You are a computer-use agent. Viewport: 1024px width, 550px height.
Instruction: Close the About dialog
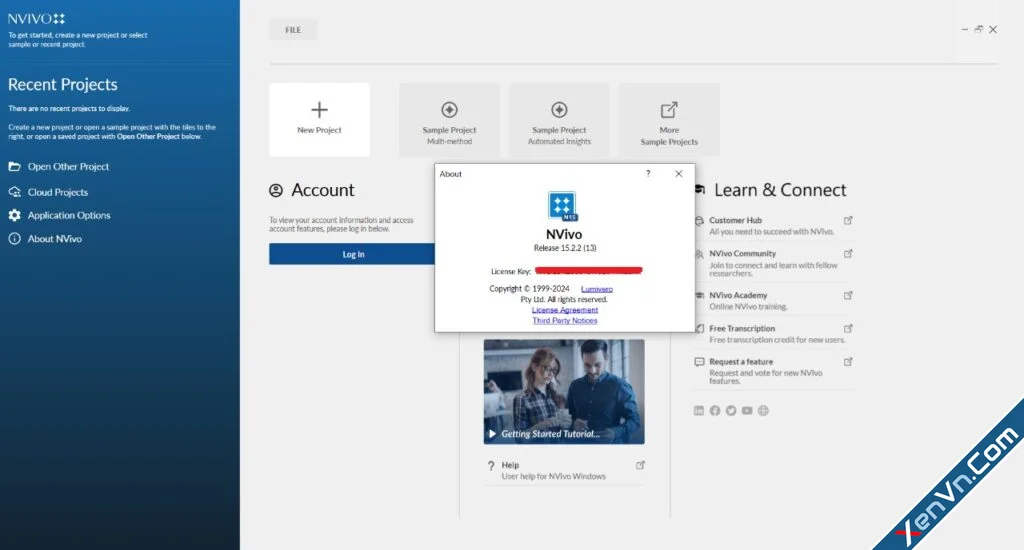[x=679, y=174]
